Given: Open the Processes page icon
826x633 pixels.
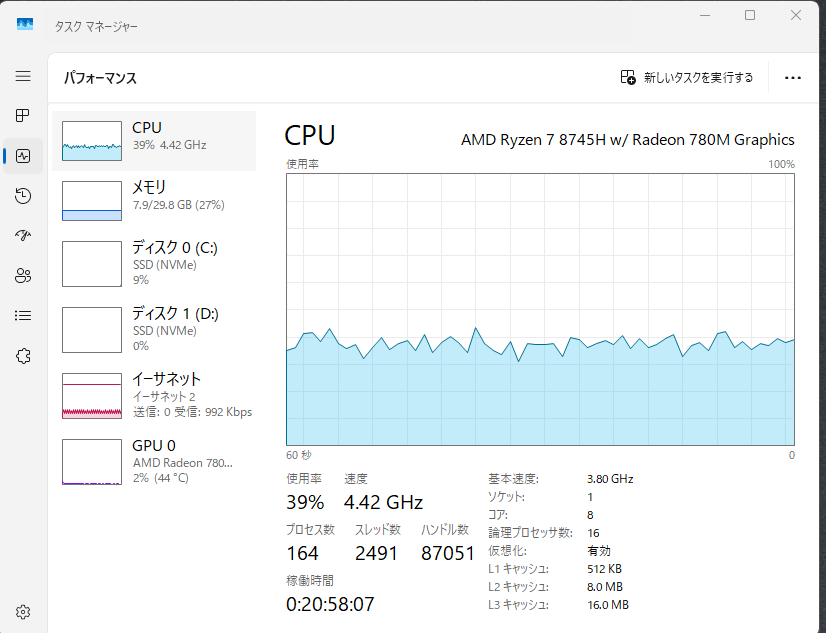Looking at the screenshot, I should click(x=23, y=116).
